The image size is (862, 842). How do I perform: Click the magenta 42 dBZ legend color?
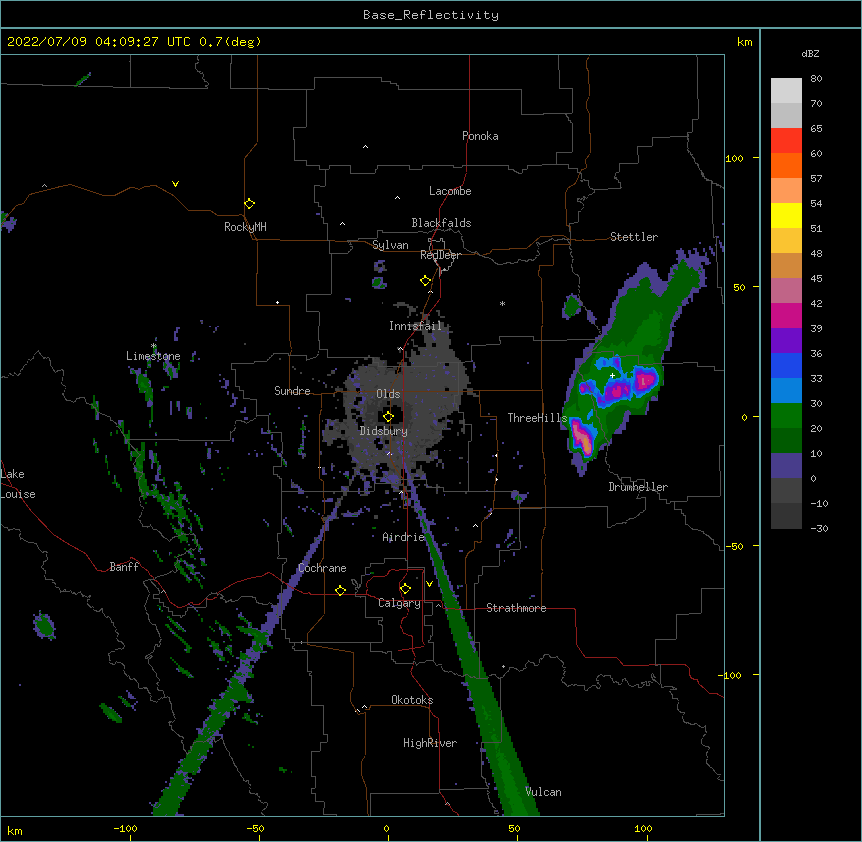point(786,315)
